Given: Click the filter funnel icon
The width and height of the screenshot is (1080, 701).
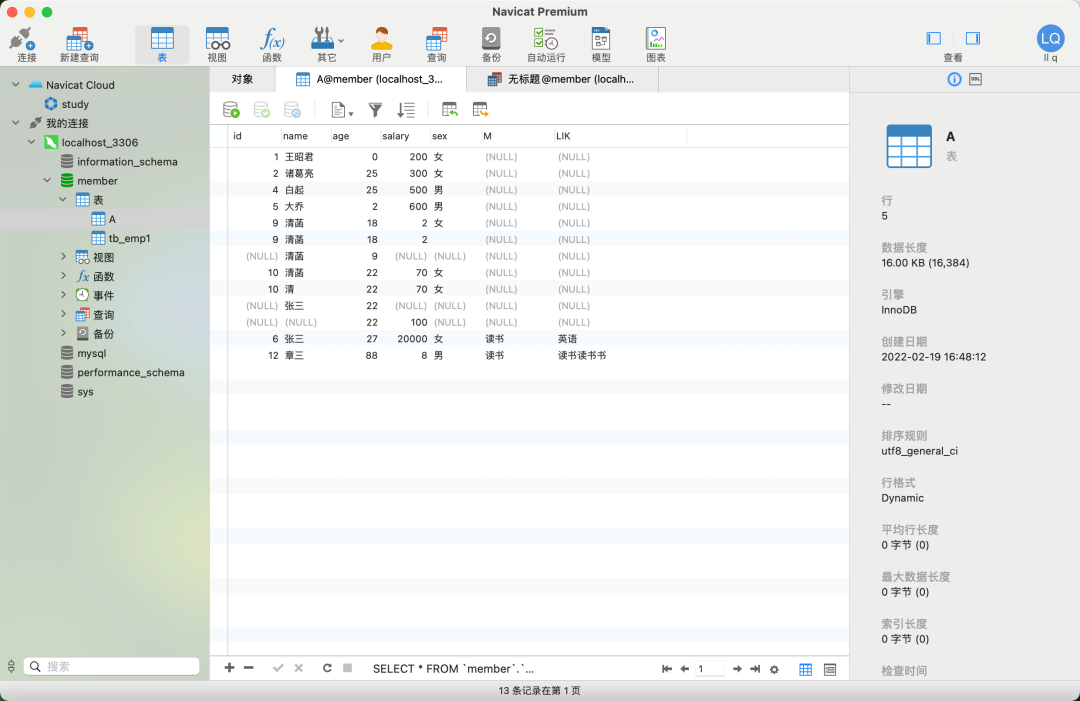Looking at the screenshot, I should click(376, 110).
